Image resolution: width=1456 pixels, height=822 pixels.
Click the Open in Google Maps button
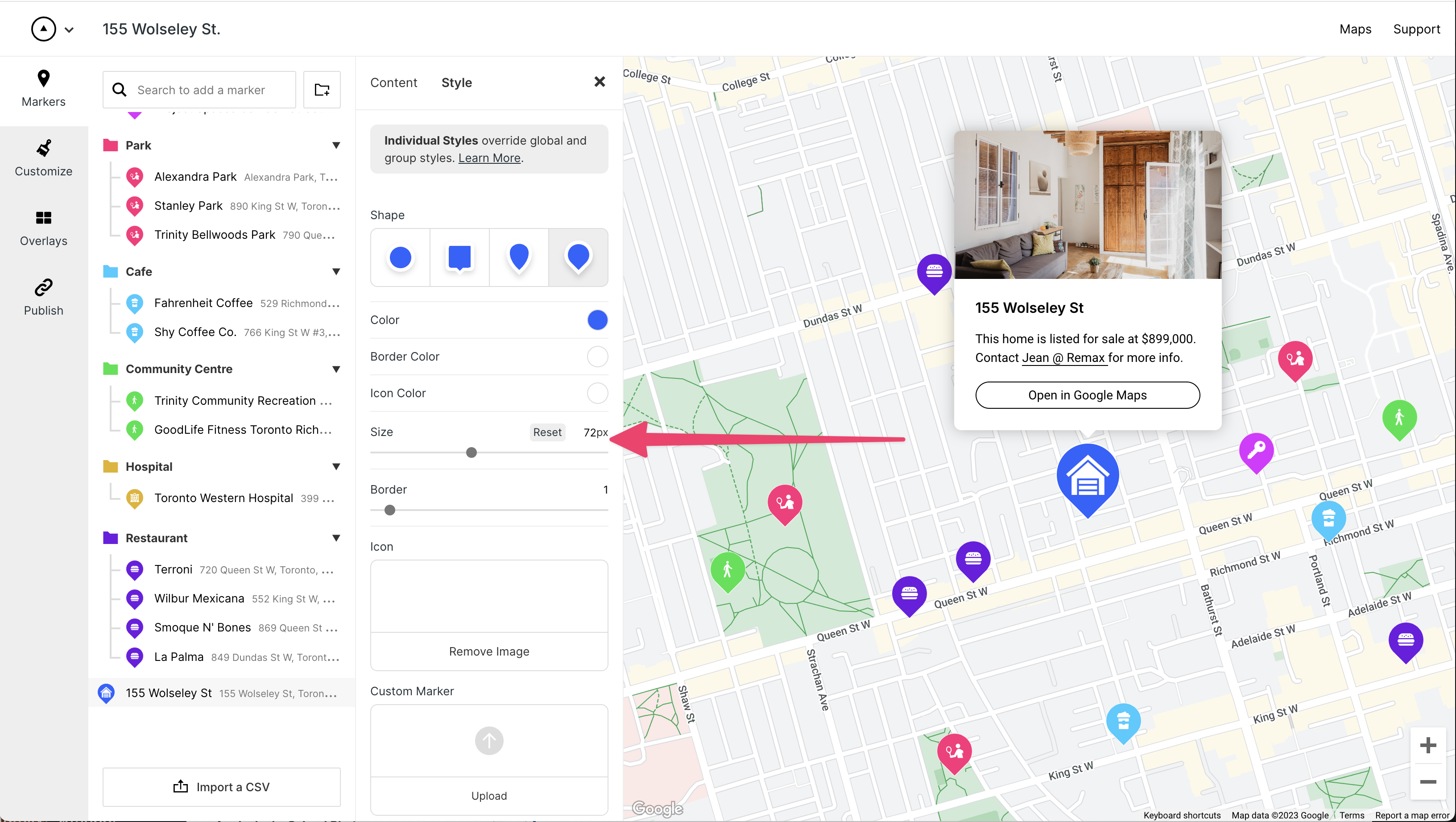click(x=1087, y=394)
